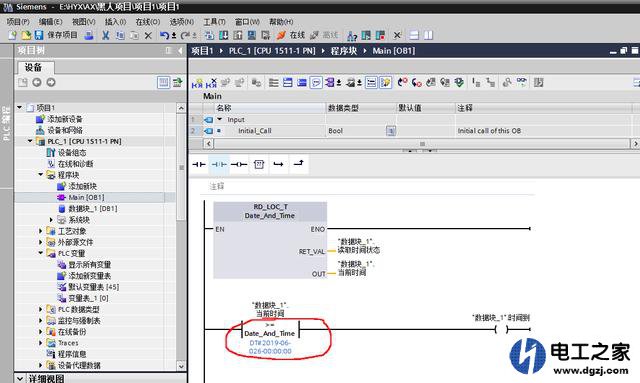Screen dimensions: 640x383
Task: Click the print icon in main toolbar
Action: (89, 36)
